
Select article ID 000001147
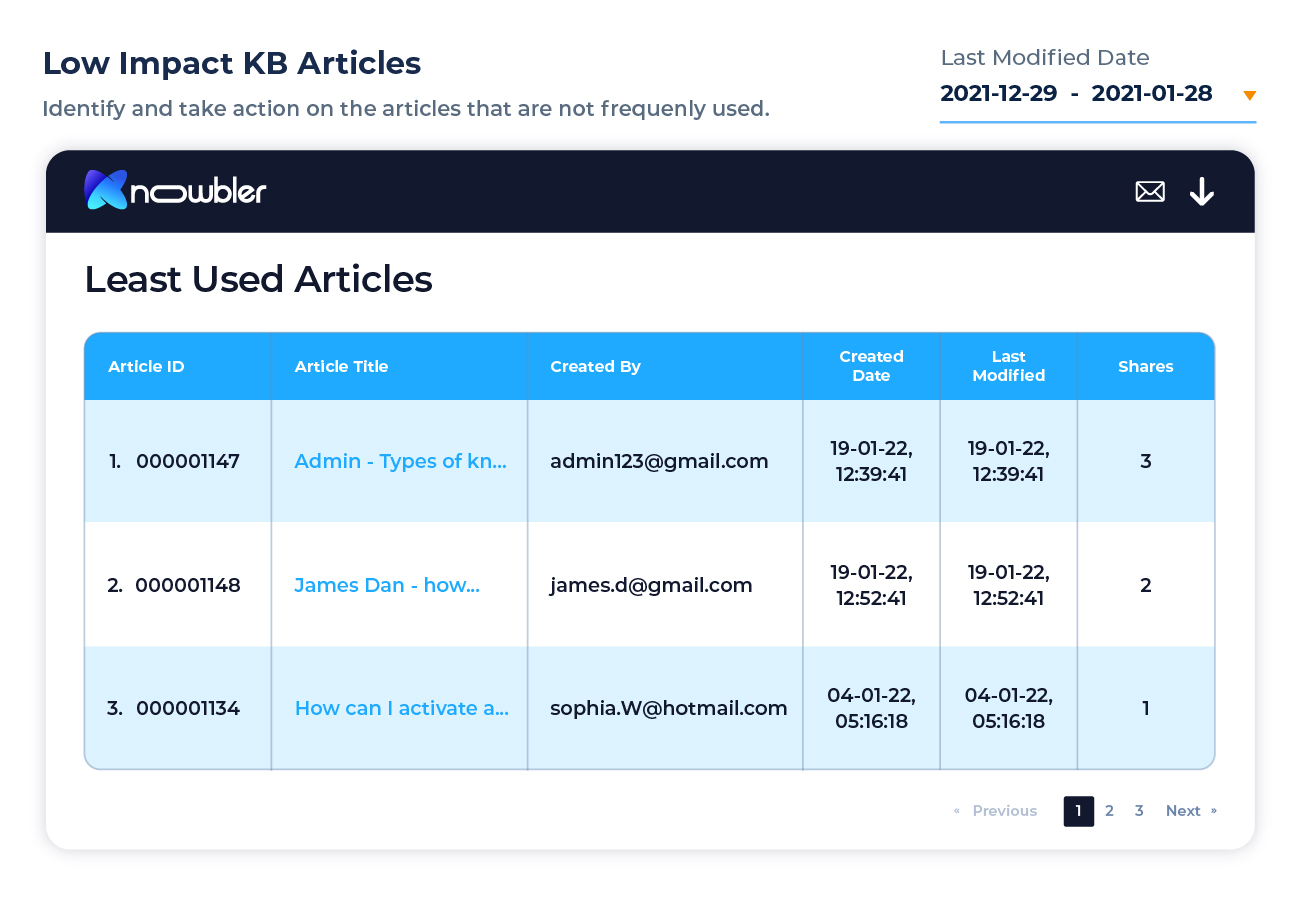[188, 461]
